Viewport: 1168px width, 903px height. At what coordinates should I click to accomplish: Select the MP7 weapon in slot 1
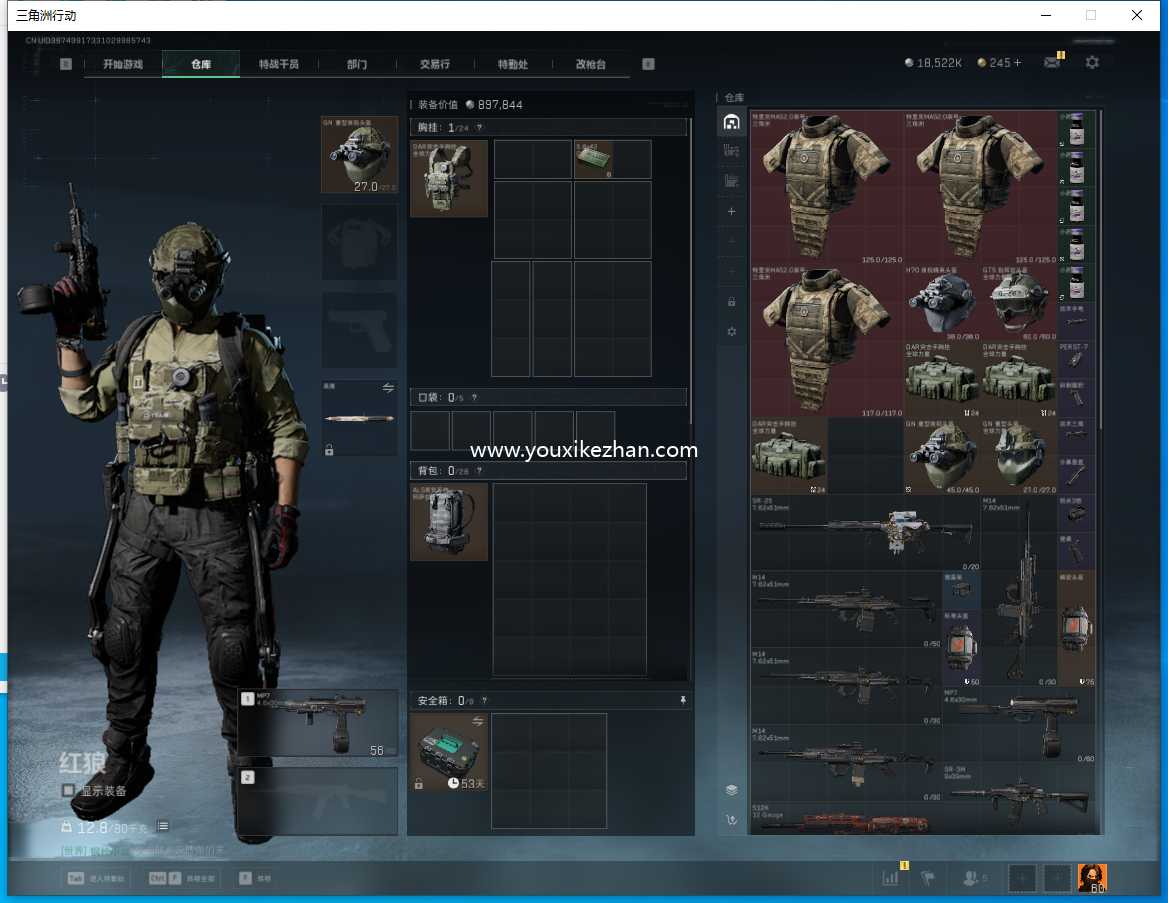317,722
